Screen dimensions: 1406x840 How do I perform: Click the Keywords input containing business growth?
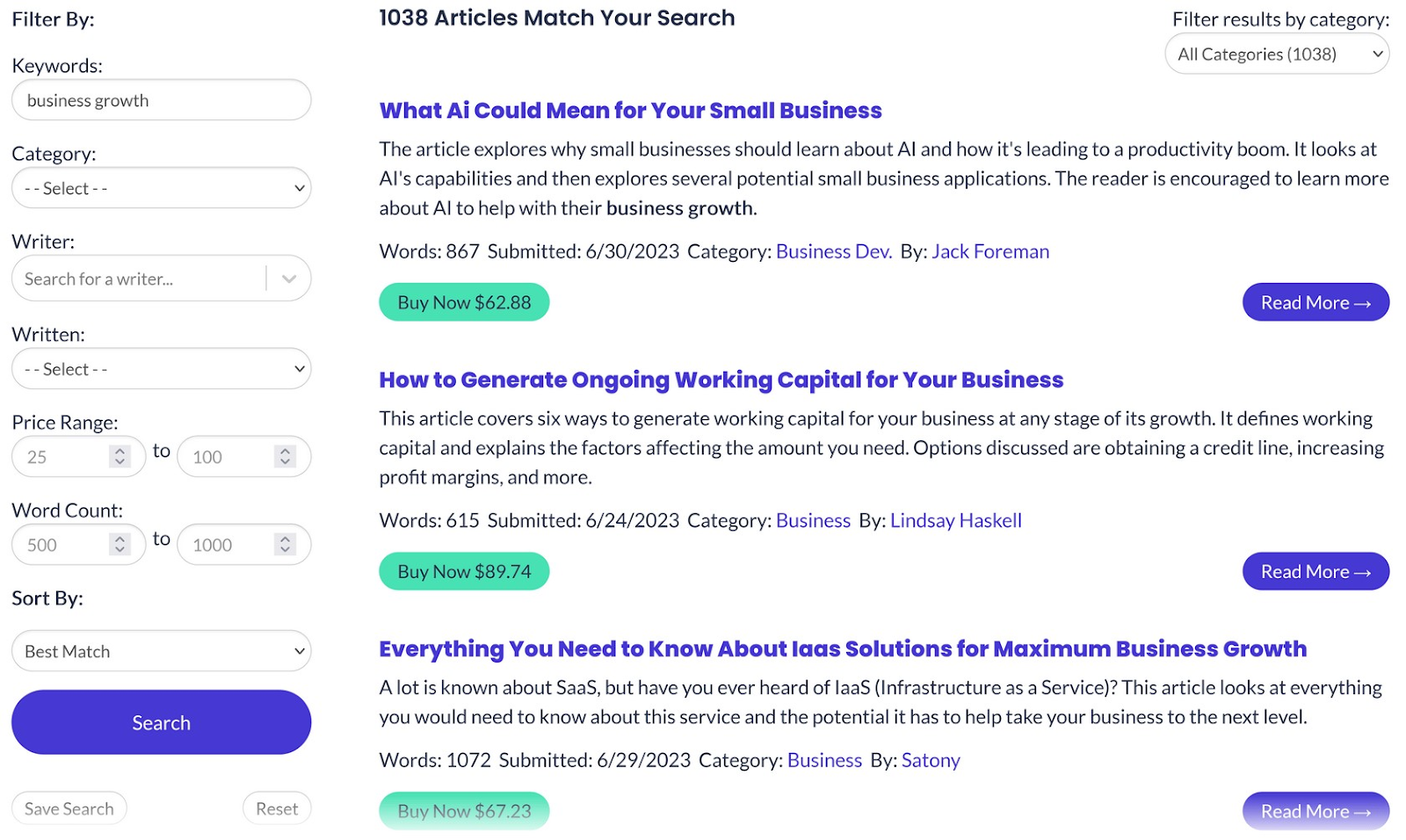click(161, 99)
